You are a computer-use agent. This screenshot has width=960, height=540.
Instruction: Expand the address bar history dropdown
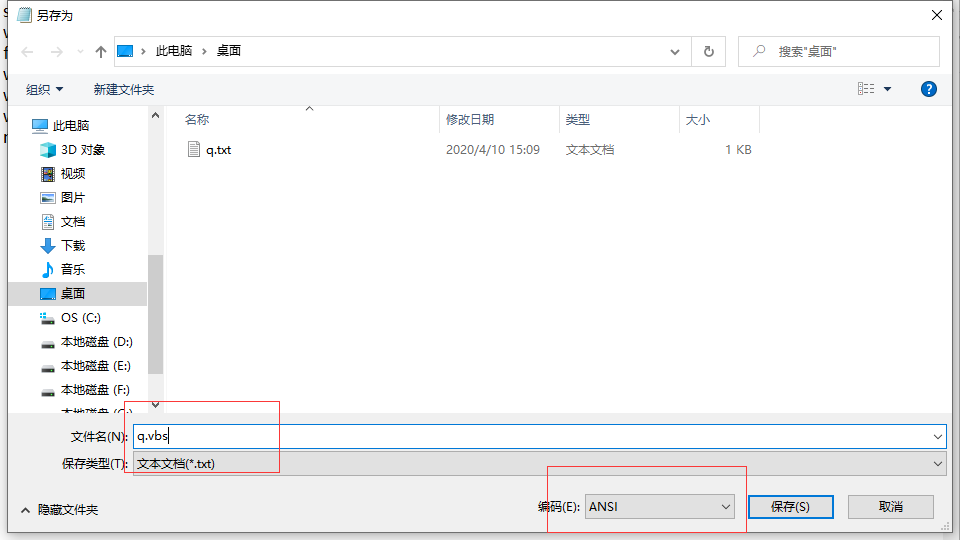(x=675, y=52)
